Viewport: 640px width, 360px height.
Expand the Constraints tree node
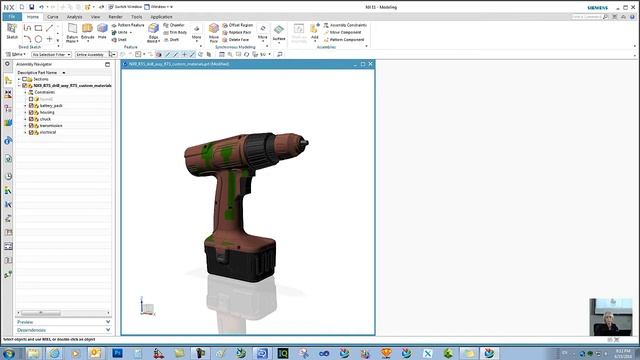[x=25, y=92]
